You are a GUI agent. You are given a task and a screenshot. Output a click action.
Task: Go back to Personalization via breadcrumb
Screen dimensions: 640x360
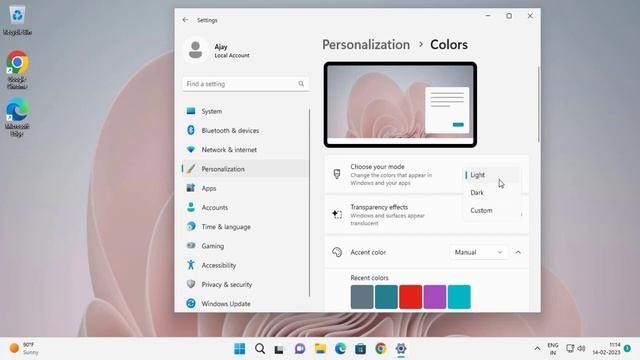[366, 44]
